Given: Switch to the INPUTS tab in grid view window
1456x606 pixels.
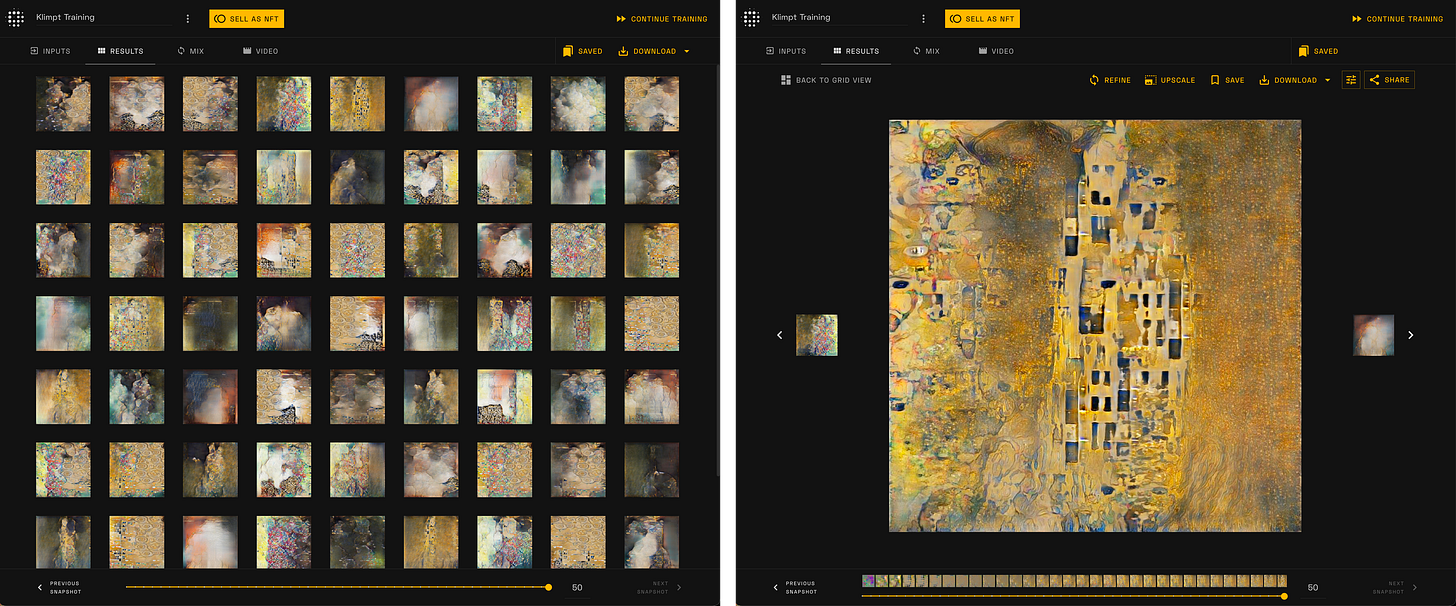Looking at the screenshot, I should [x=50, y=51].
